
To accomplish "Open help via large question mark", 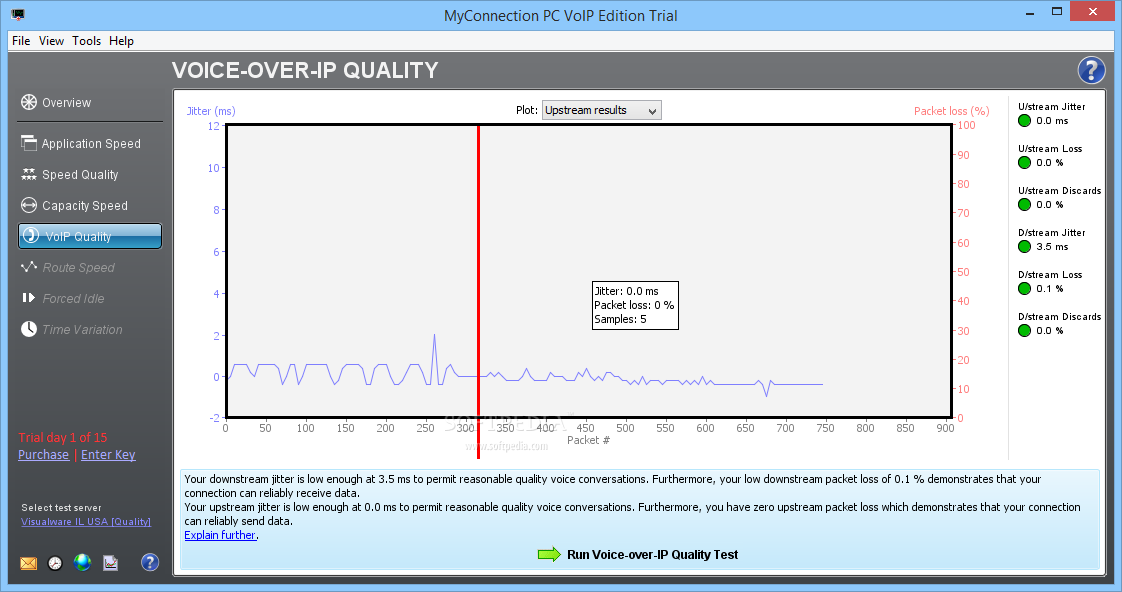I will [x=1091, y=70].
